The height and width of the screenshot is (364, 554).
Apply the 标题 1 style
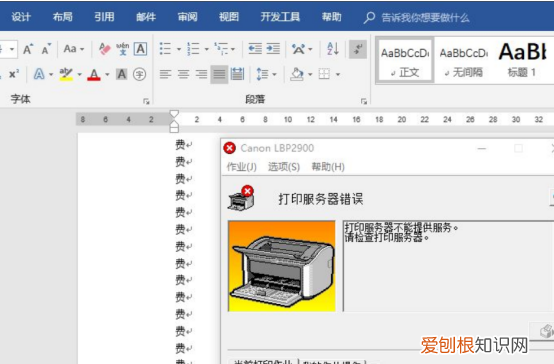pos(522,60)
